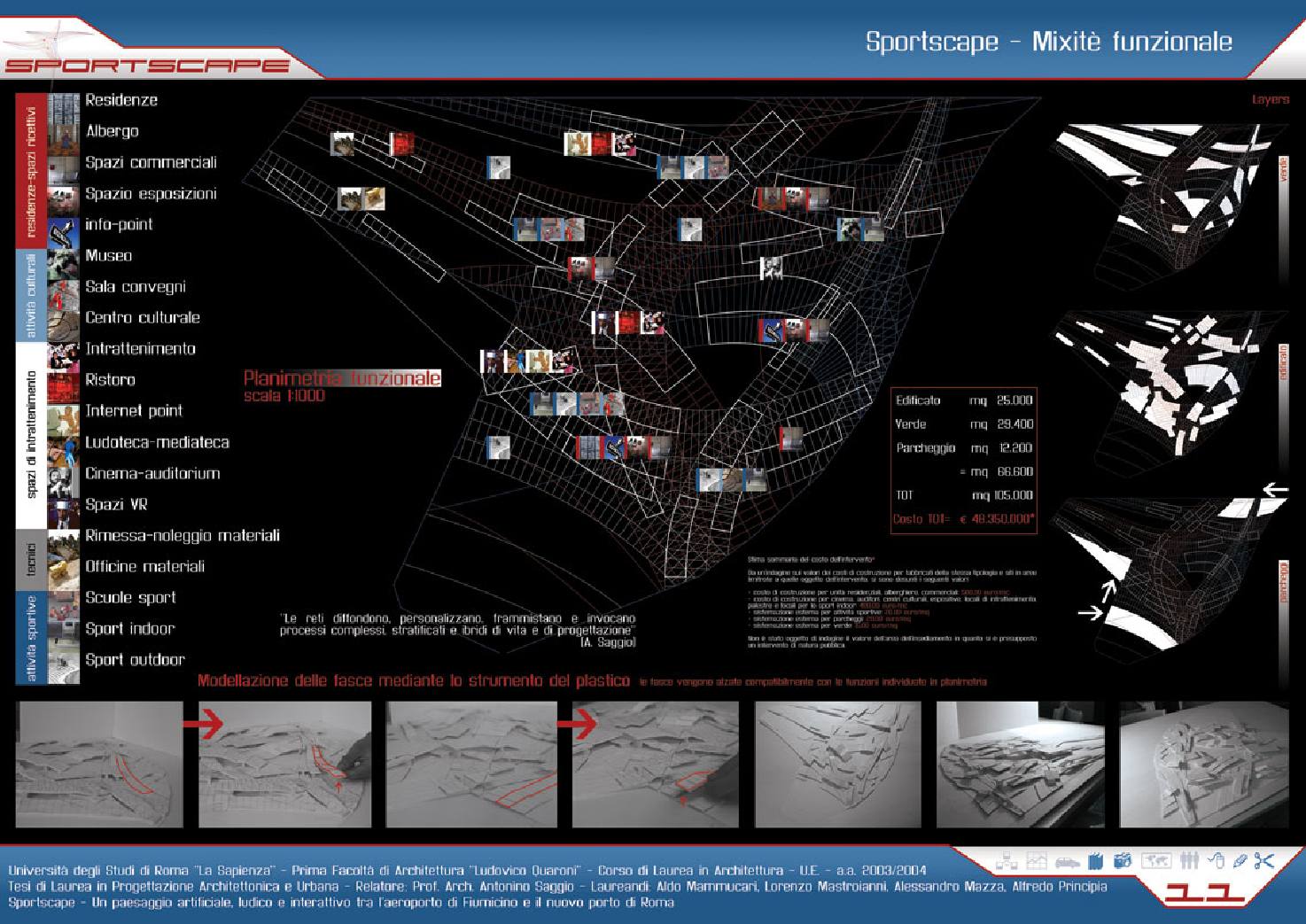
Task: Click the 'Costo TOT' row in table
Action: [x=963, y=519]
